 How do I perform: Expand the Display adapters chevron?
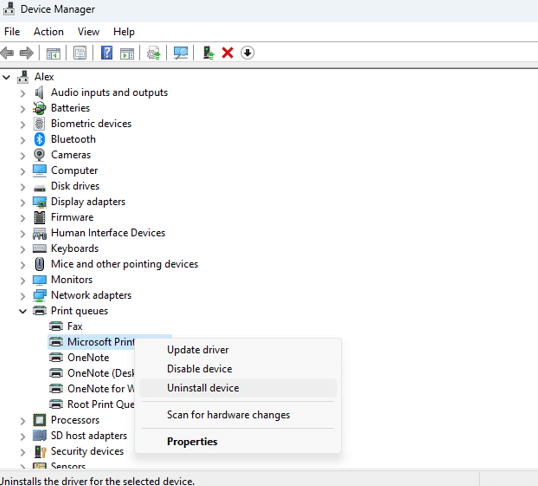point(23,202)
